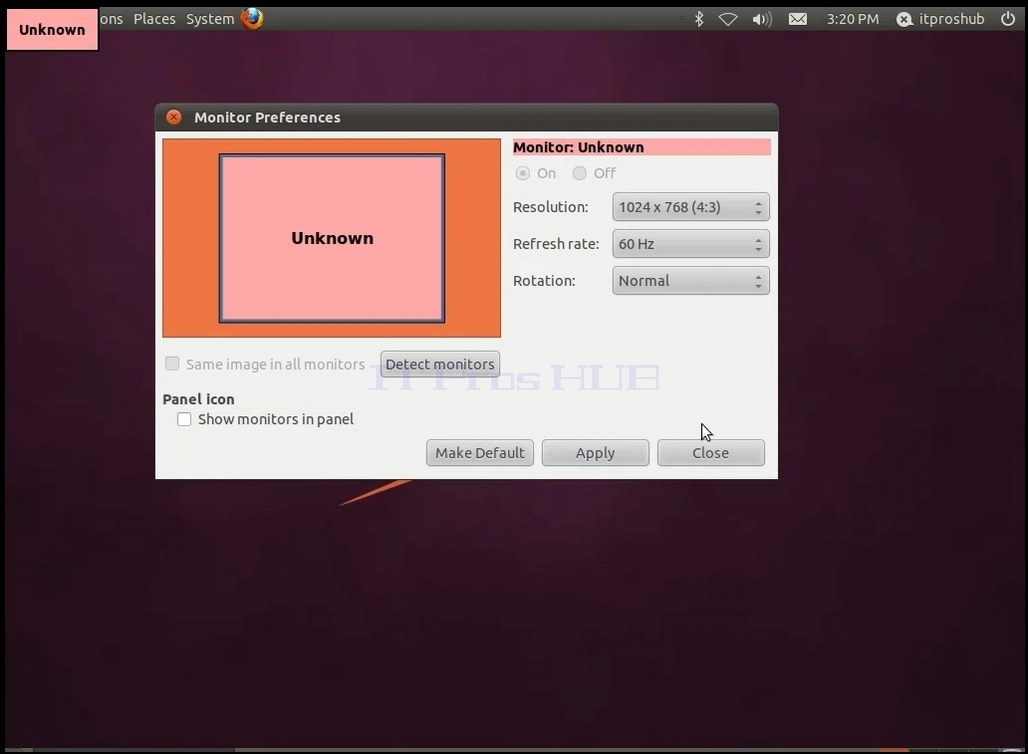Select the On radio button
Viewport: 1028px width, 754px height.
(523, 173)
